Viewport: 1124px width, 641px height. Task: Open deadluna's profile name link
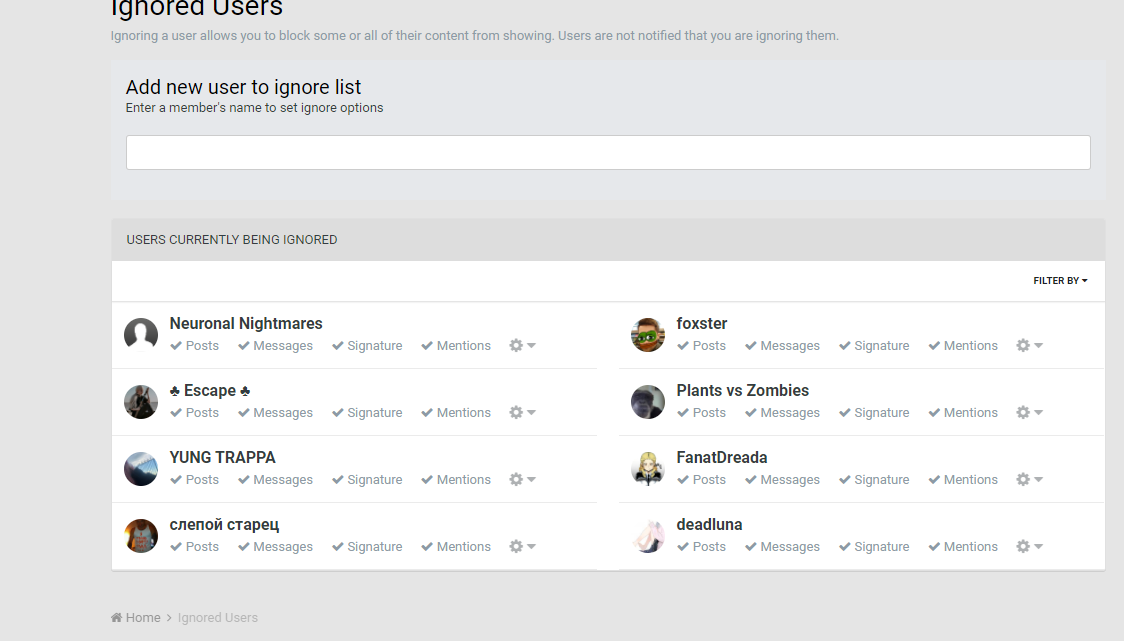click(709, 525)
